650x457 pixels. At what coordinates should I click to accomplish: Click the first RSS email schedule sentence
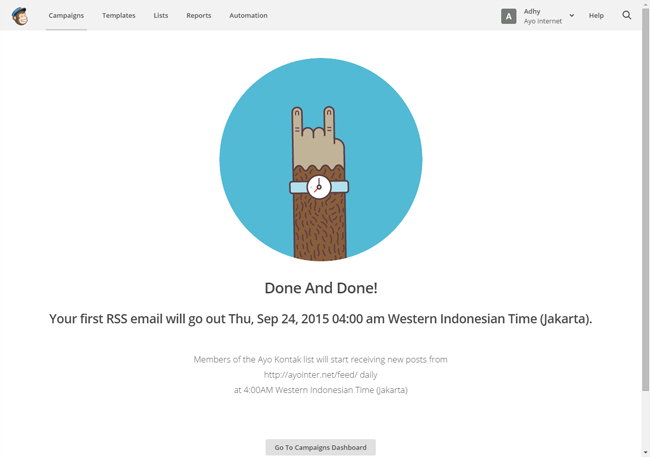320,319
